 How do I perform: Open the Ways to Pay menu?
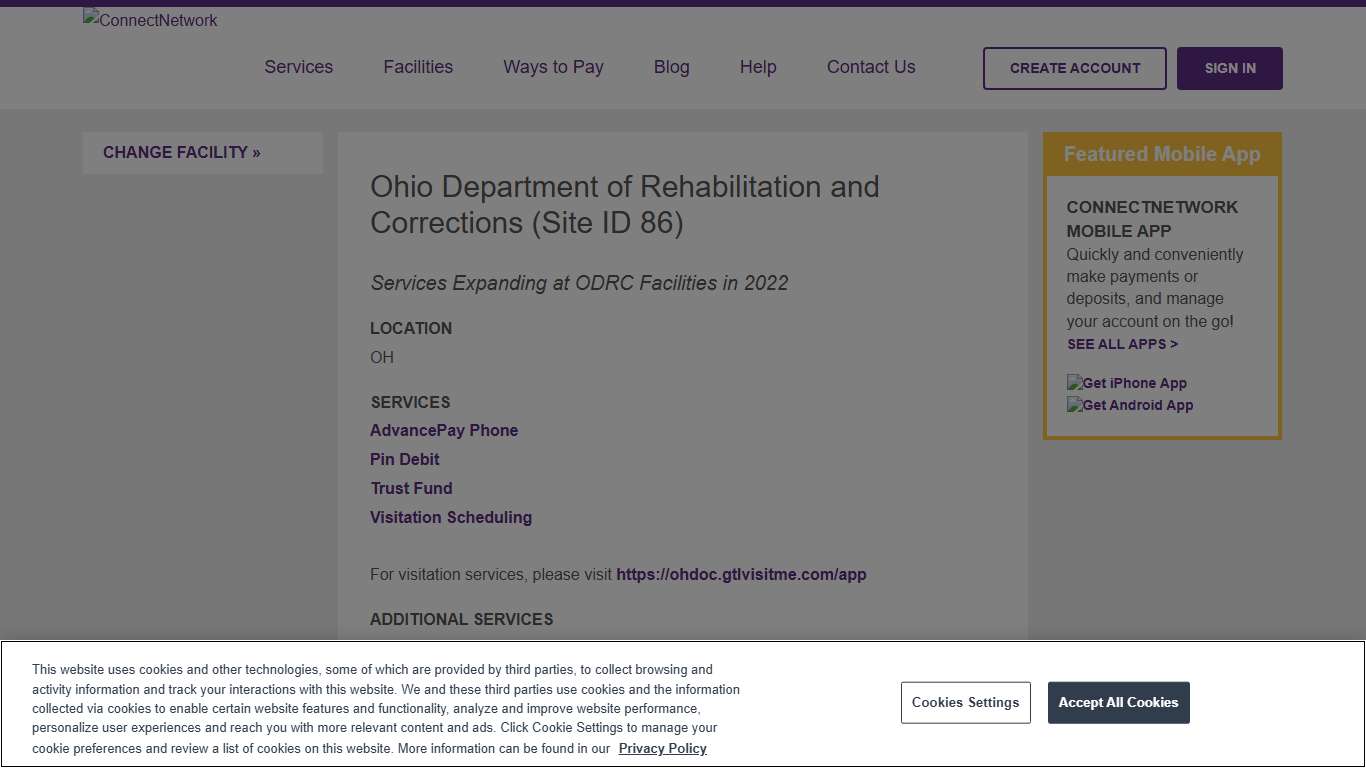(553, 67)
